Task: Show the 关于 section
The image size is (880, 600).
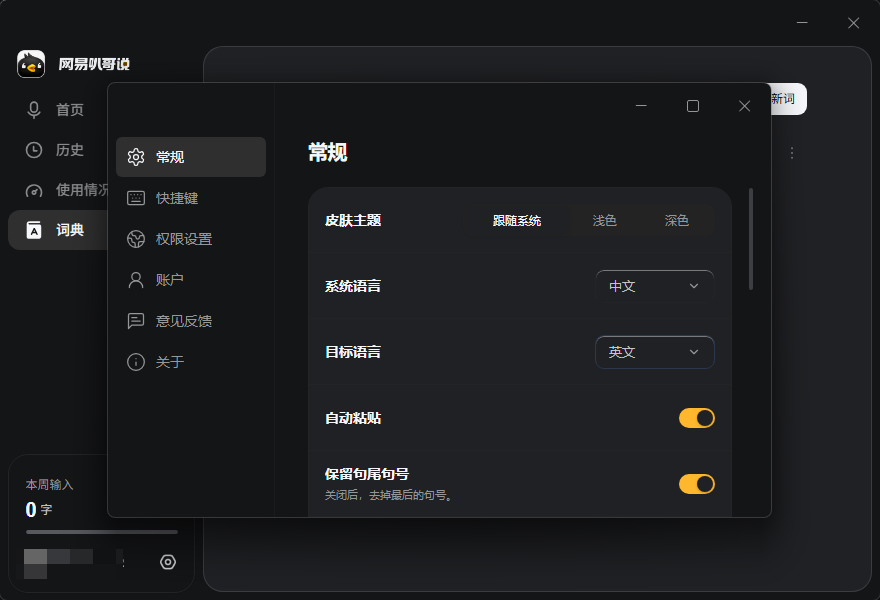Action: click(191, 362)
